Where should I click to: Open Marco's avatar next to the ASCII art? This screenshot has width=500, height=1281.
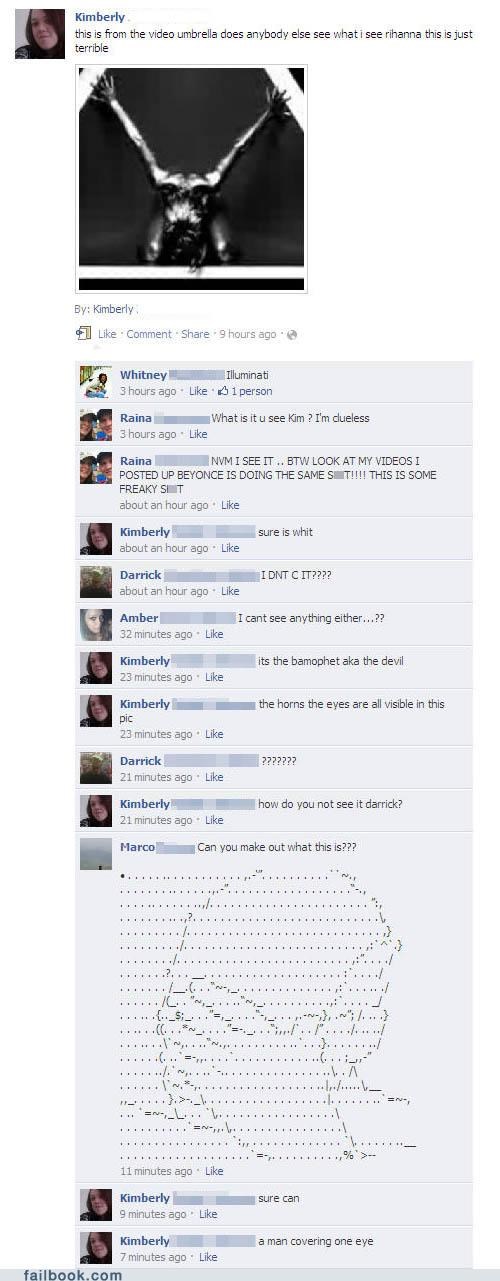click(x=96, y=854)
